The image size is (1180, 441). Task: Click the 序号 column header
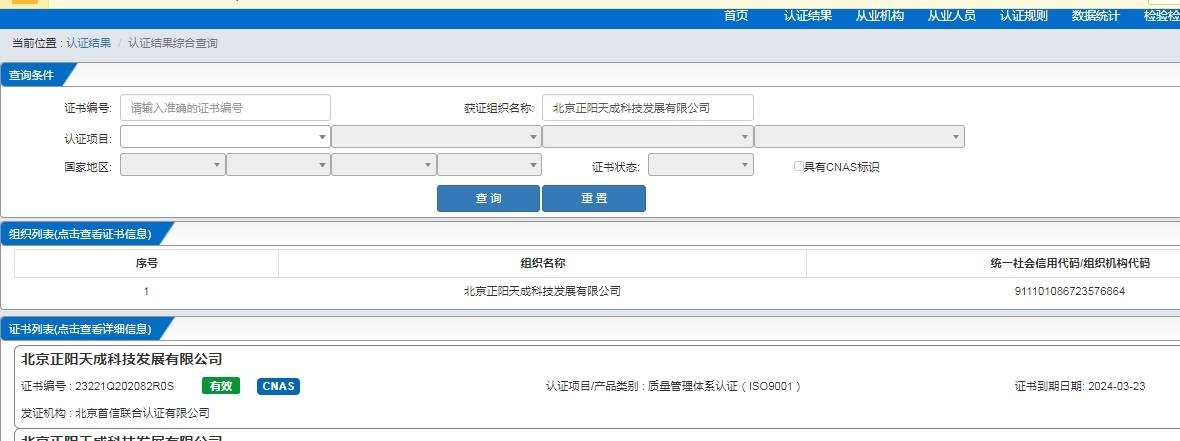(146, 263)
